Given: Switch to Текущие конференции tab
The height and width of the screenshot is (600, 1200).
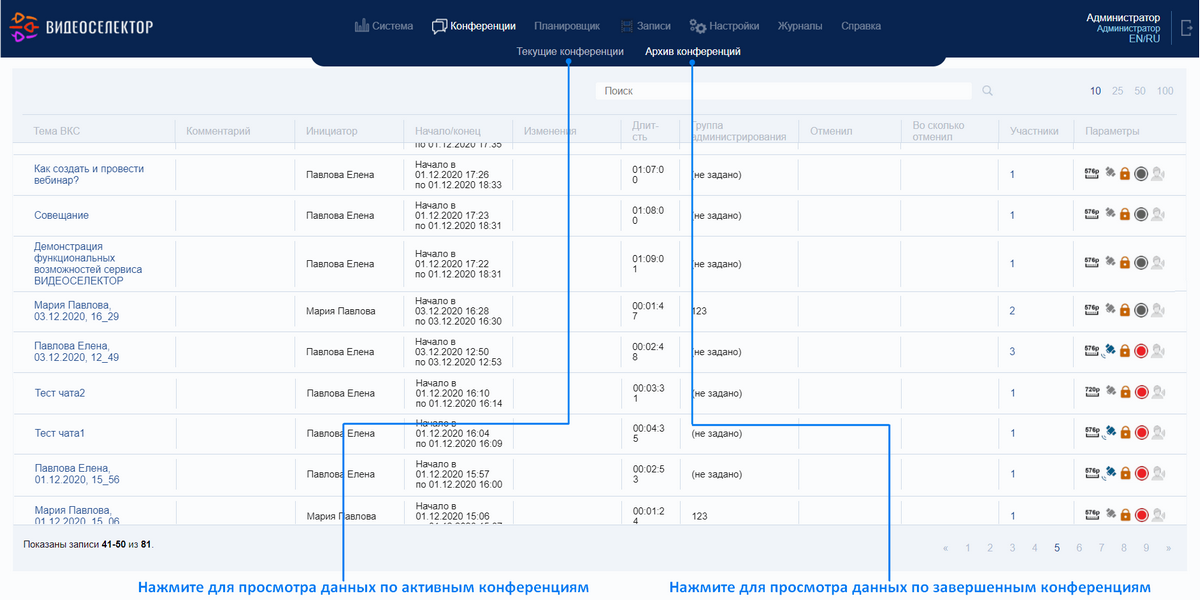Looking at the screenshot, I should click(x=570, y=51).
